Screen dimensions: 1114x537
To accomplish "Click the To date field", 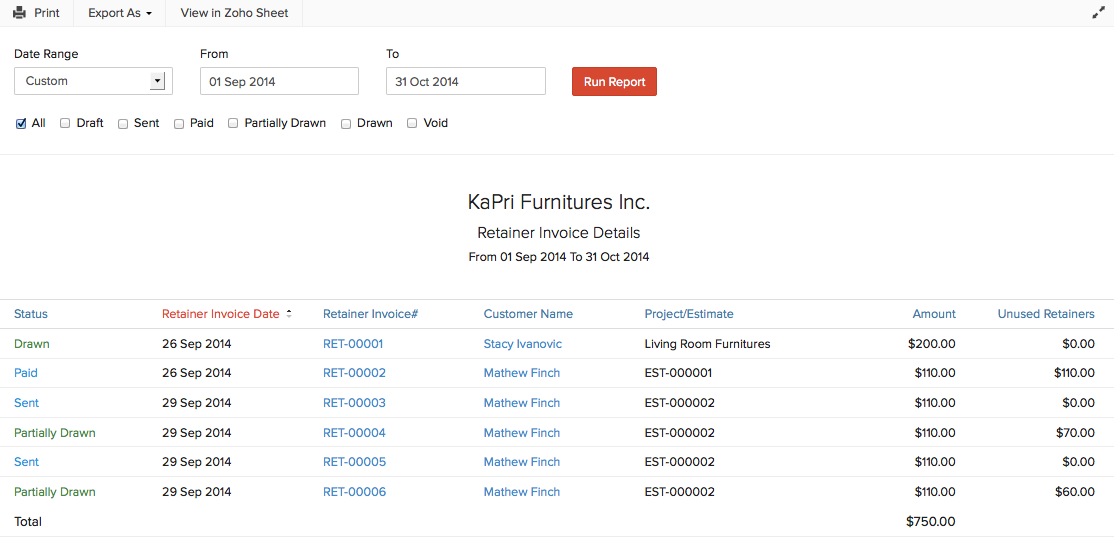I will point(465,81).
